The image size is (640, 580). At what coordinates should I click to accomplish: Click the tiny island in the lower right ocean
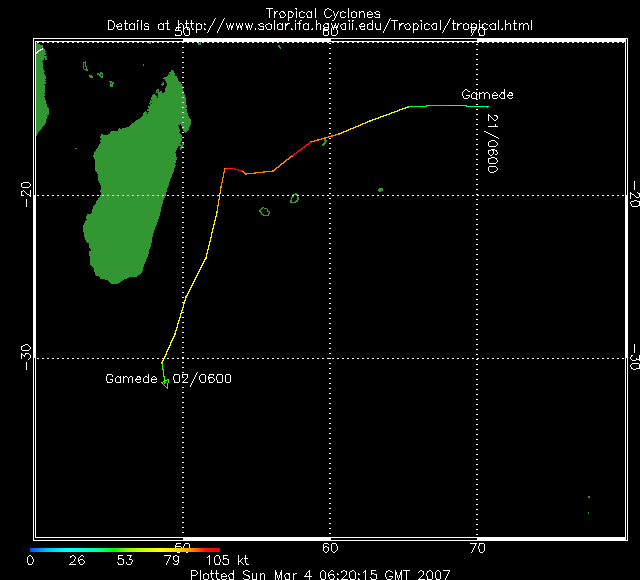point(589,497)
